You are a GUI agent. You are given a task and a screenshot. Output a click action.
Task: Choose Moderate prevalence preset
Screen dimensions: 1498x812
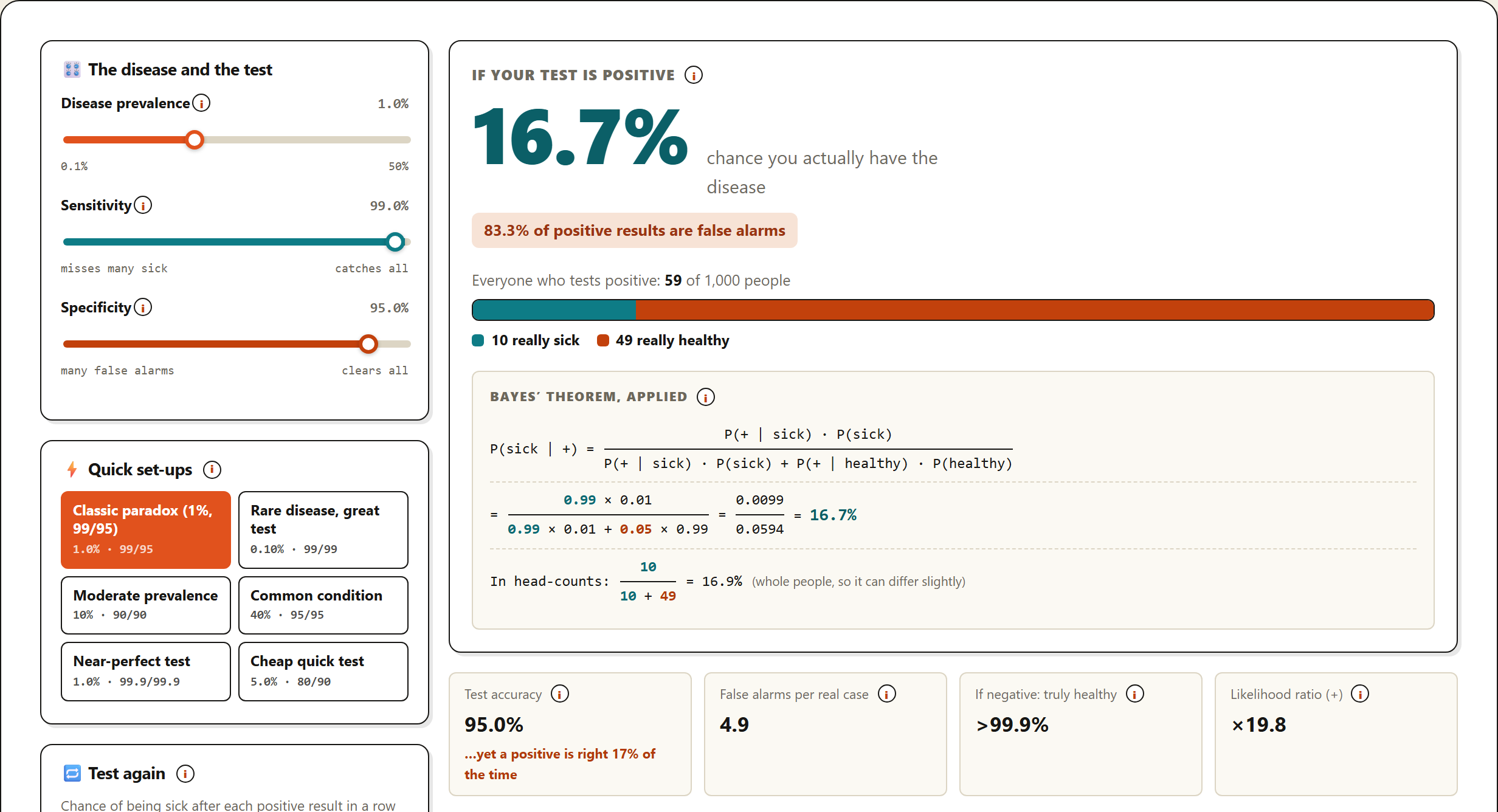[146, 605]
